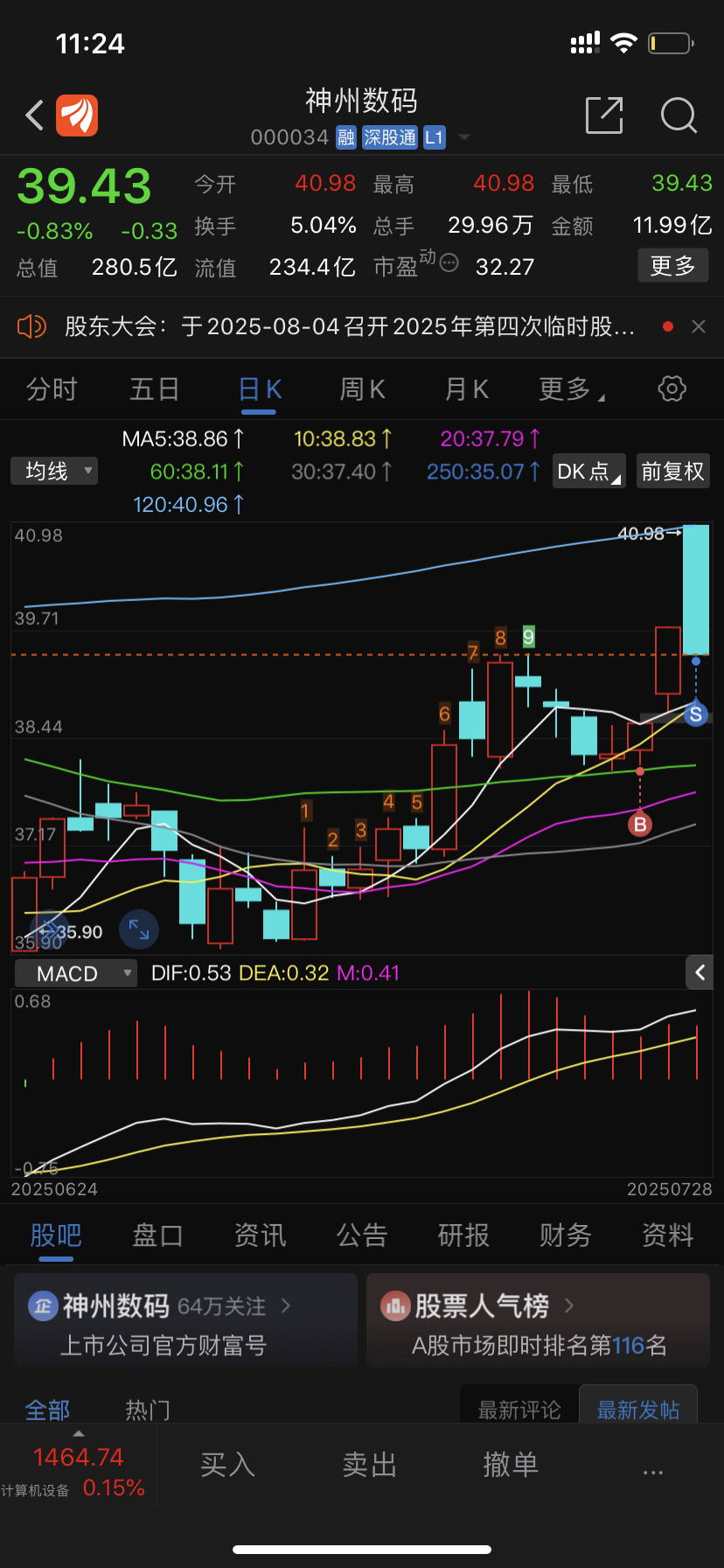
Task: Tap the 股票人气榜 chart icon
Action: point(395,1305)
